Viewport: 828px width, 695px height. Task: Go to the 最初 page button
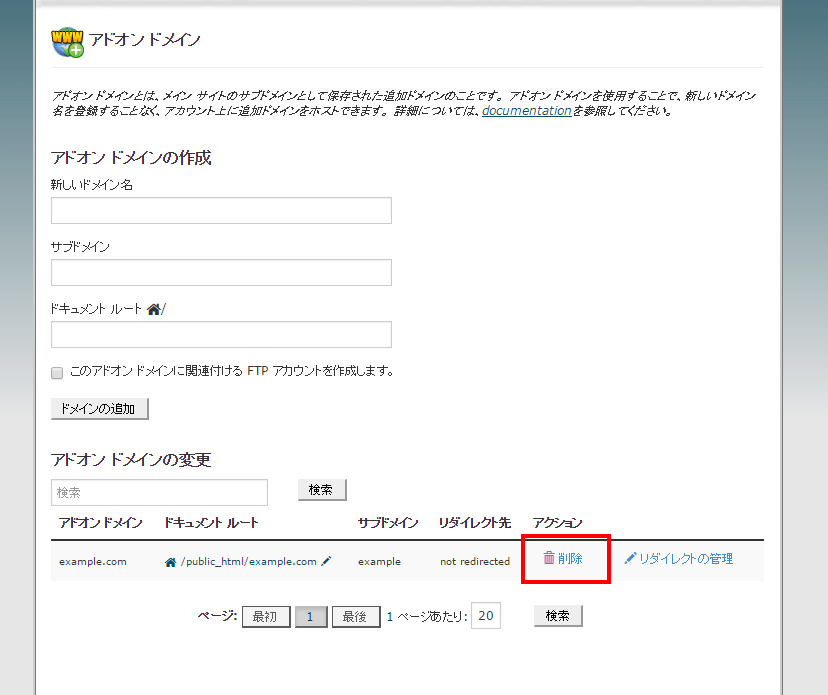266,617
